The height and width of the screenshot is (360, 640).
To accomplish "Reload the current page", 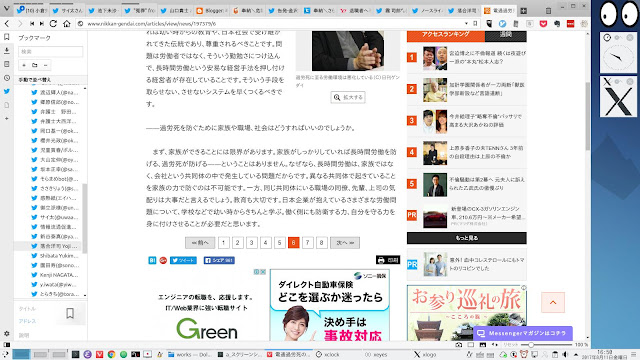I will (x=53, y=24).
